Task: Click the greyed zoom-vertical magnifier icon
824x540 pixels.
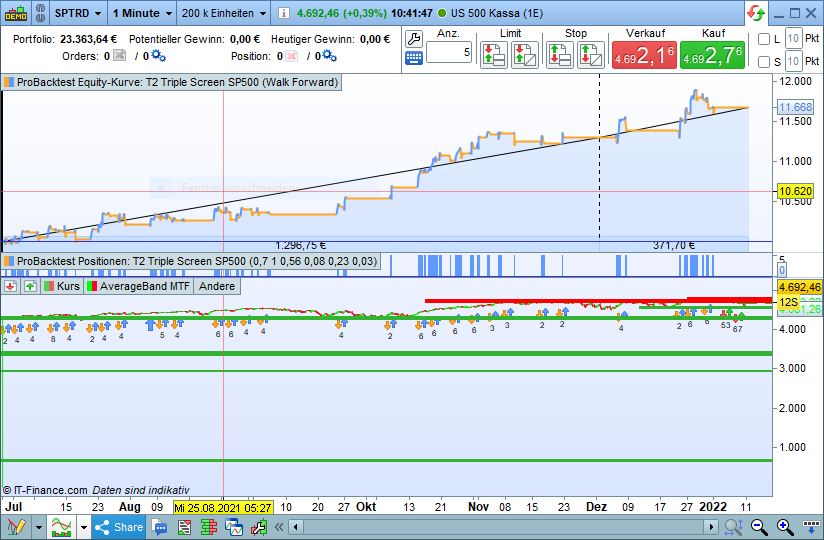Action: [733, 527]
